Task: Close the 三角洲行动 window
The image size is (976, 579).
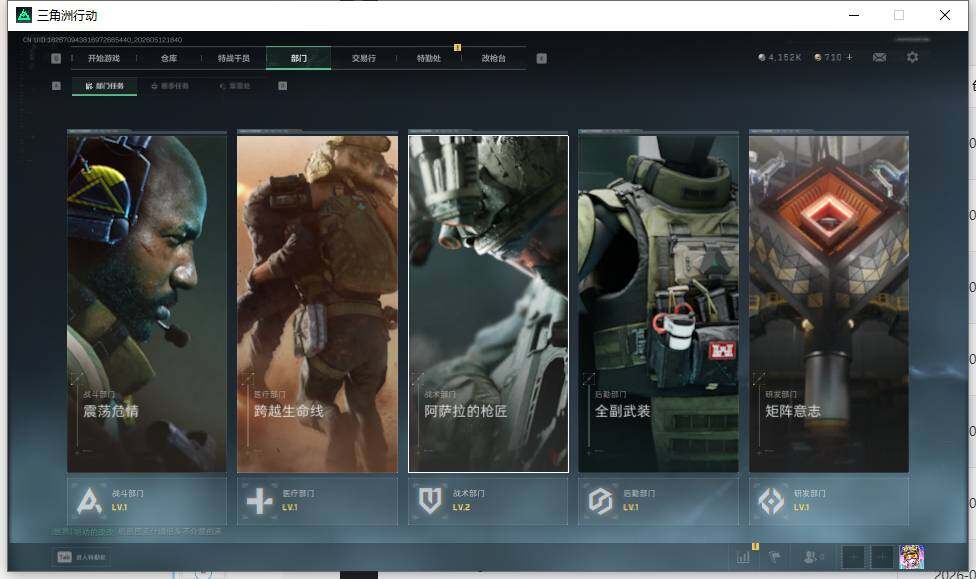Action: (945, 15)
